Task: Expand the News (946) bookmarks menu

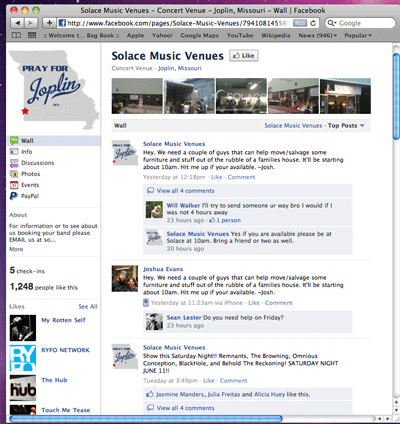Action: [318, 35]
